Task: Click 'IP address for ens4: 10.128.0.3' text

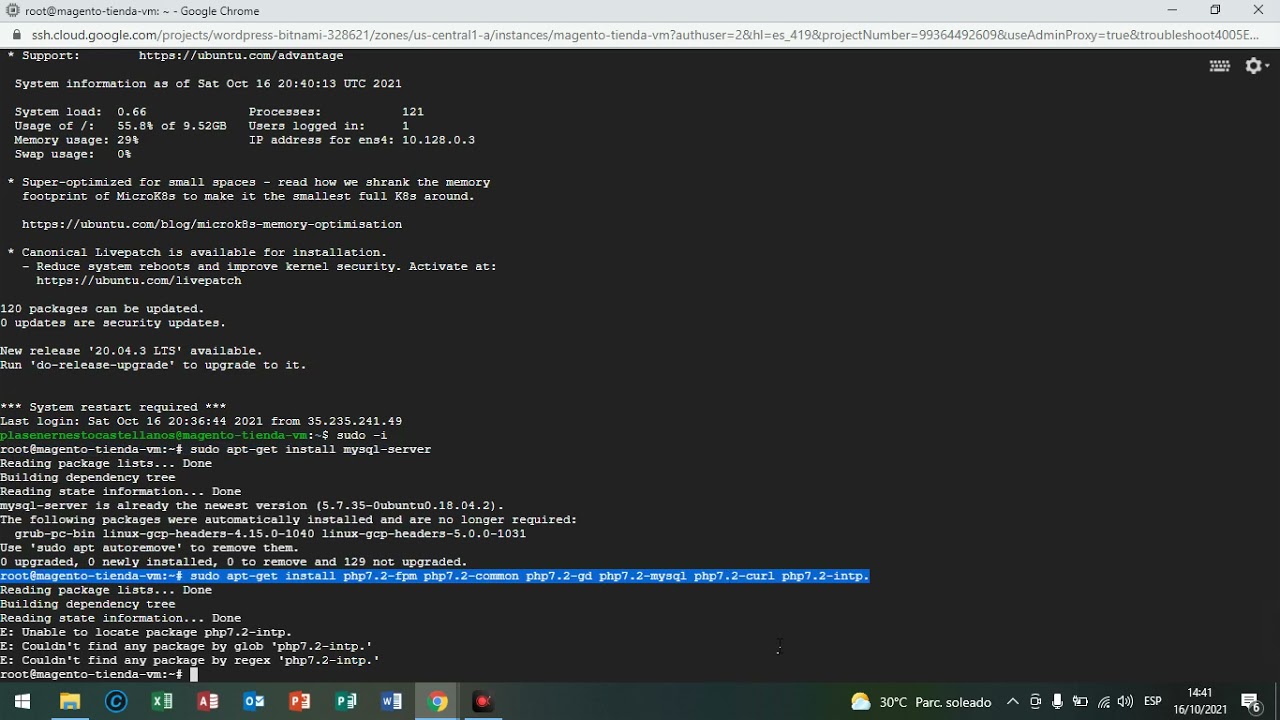Action: (x=362, y=140)
